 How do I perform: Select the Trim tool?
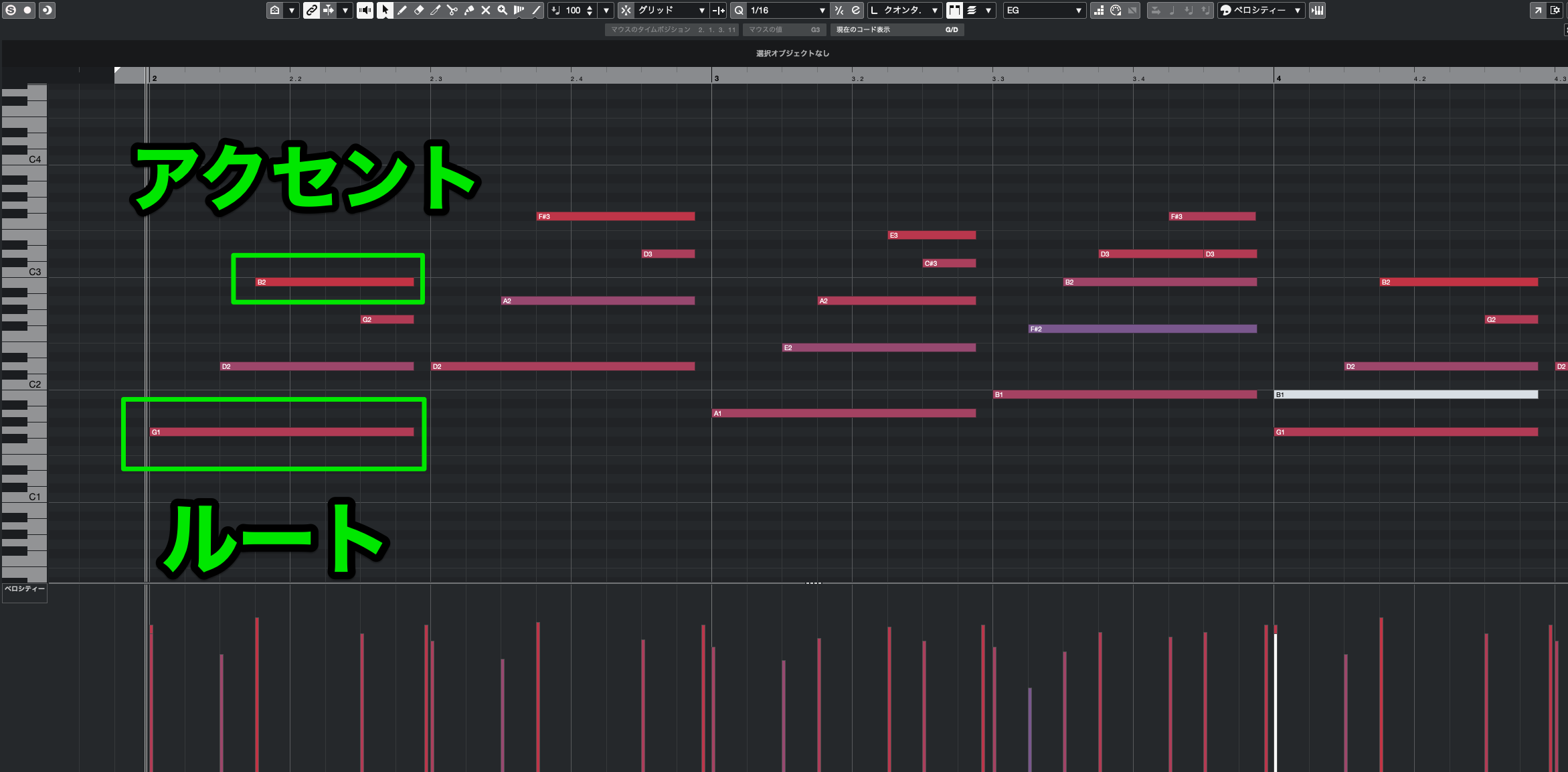pos(435,10)
